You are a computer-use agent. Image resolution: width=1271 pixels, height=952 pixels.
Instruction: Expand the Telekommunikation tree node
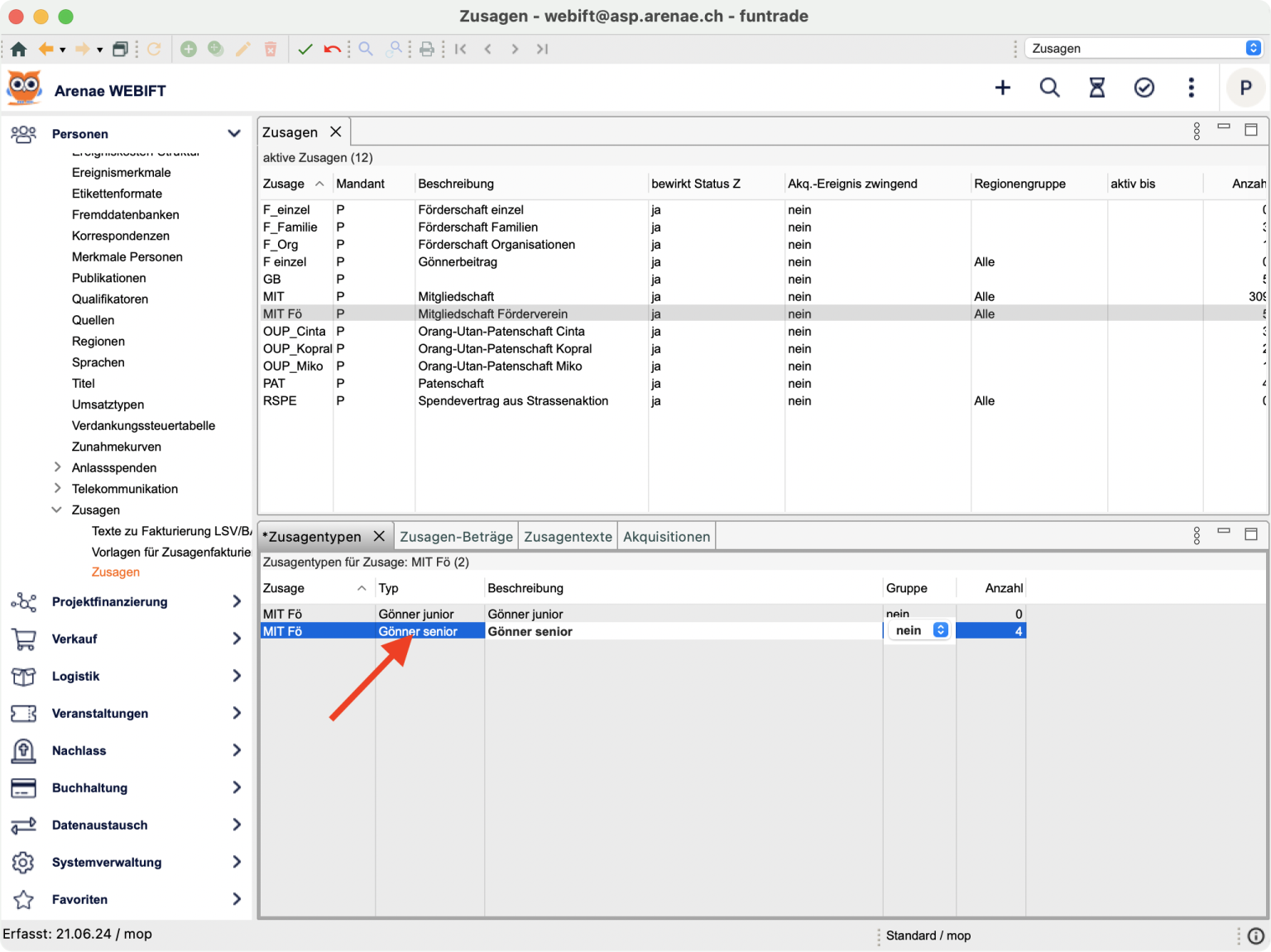pyautogui.click(x=57, y=489)
